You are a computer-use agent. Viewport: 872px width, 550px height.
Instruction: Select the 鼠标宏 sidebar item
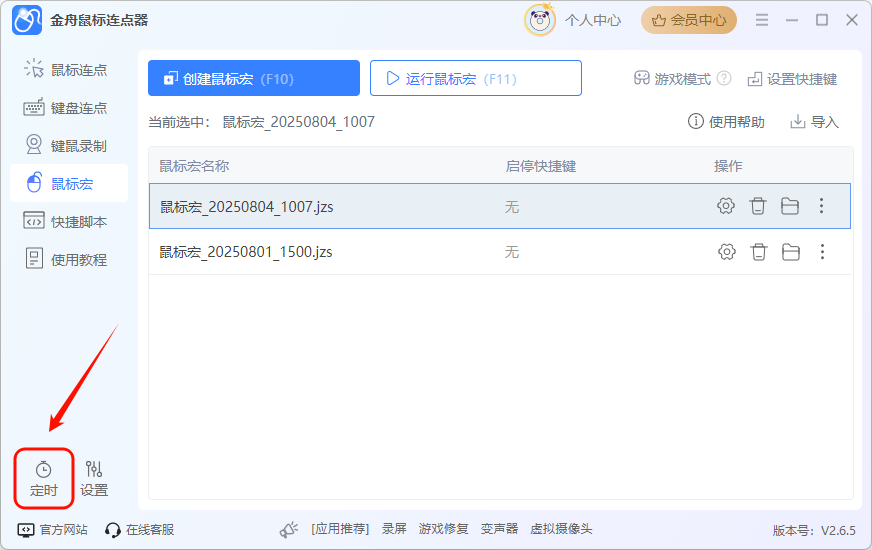click(x=69, y=184)
